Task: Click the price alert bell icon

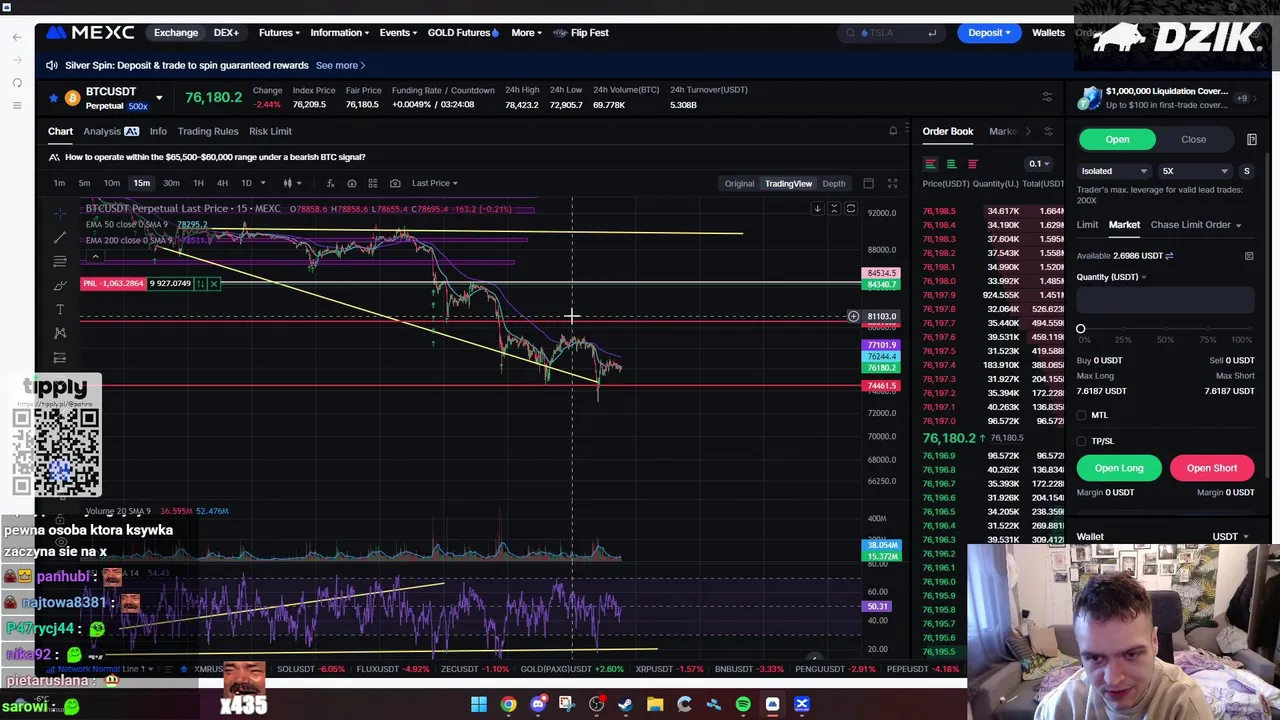Action: coord(893,131)
